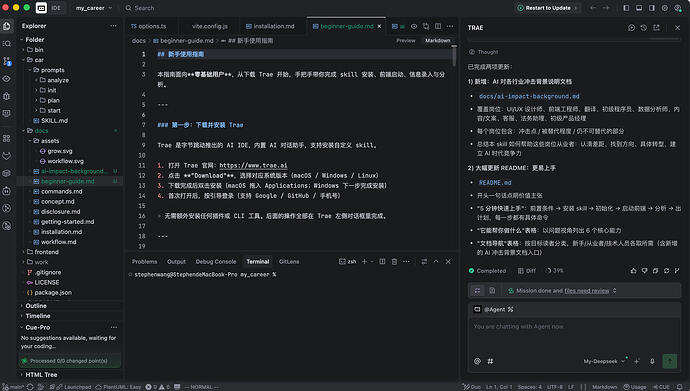Image resolution: width=690 pixels, height=391 pixels.
Task: Close the TRAE side panel
Action: pyautogui.click(x=678, y=28)
